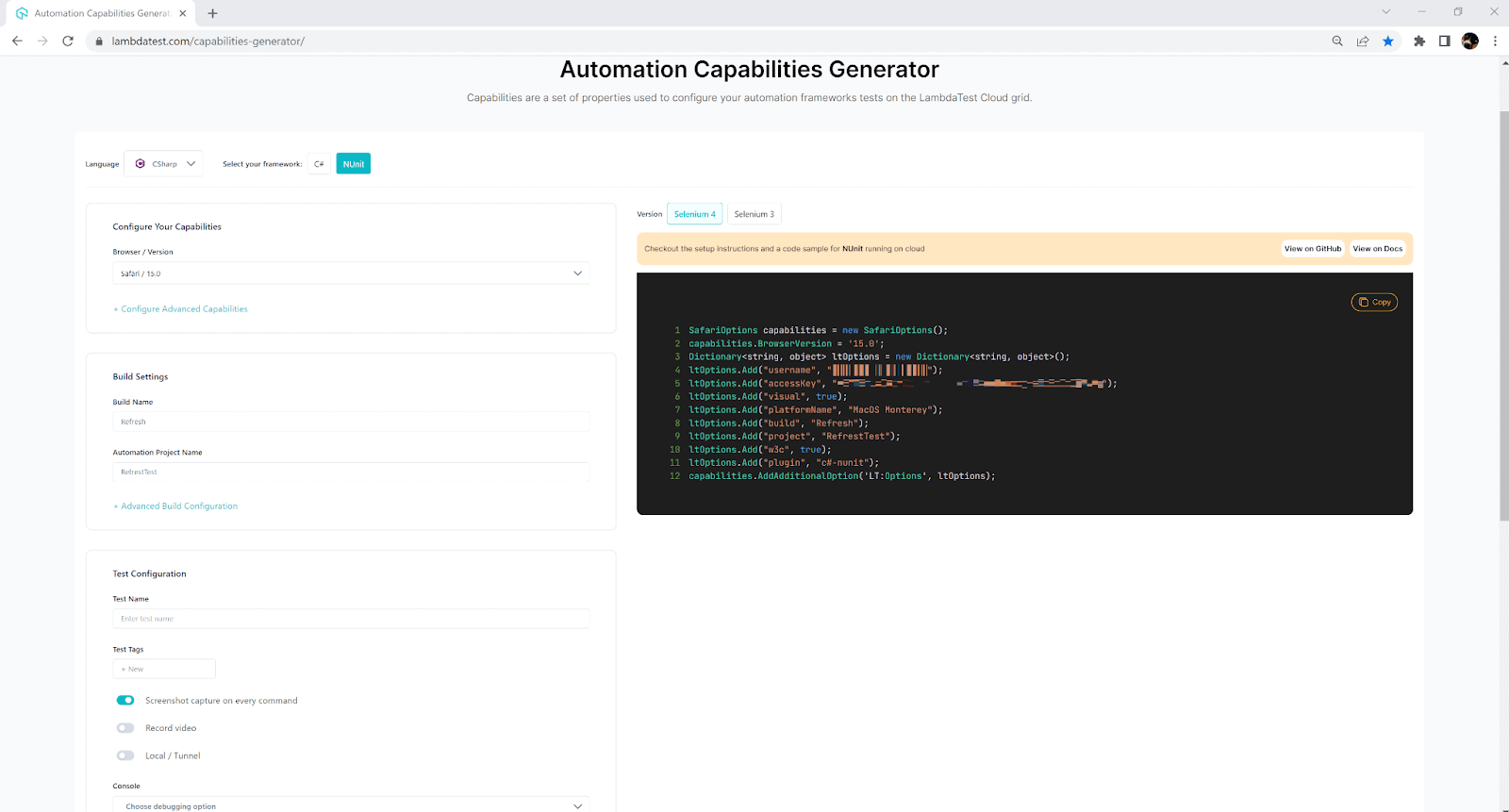The image size is (1509, 812).
Task: Click the browser back arrow icon
Action: [17, 41]
